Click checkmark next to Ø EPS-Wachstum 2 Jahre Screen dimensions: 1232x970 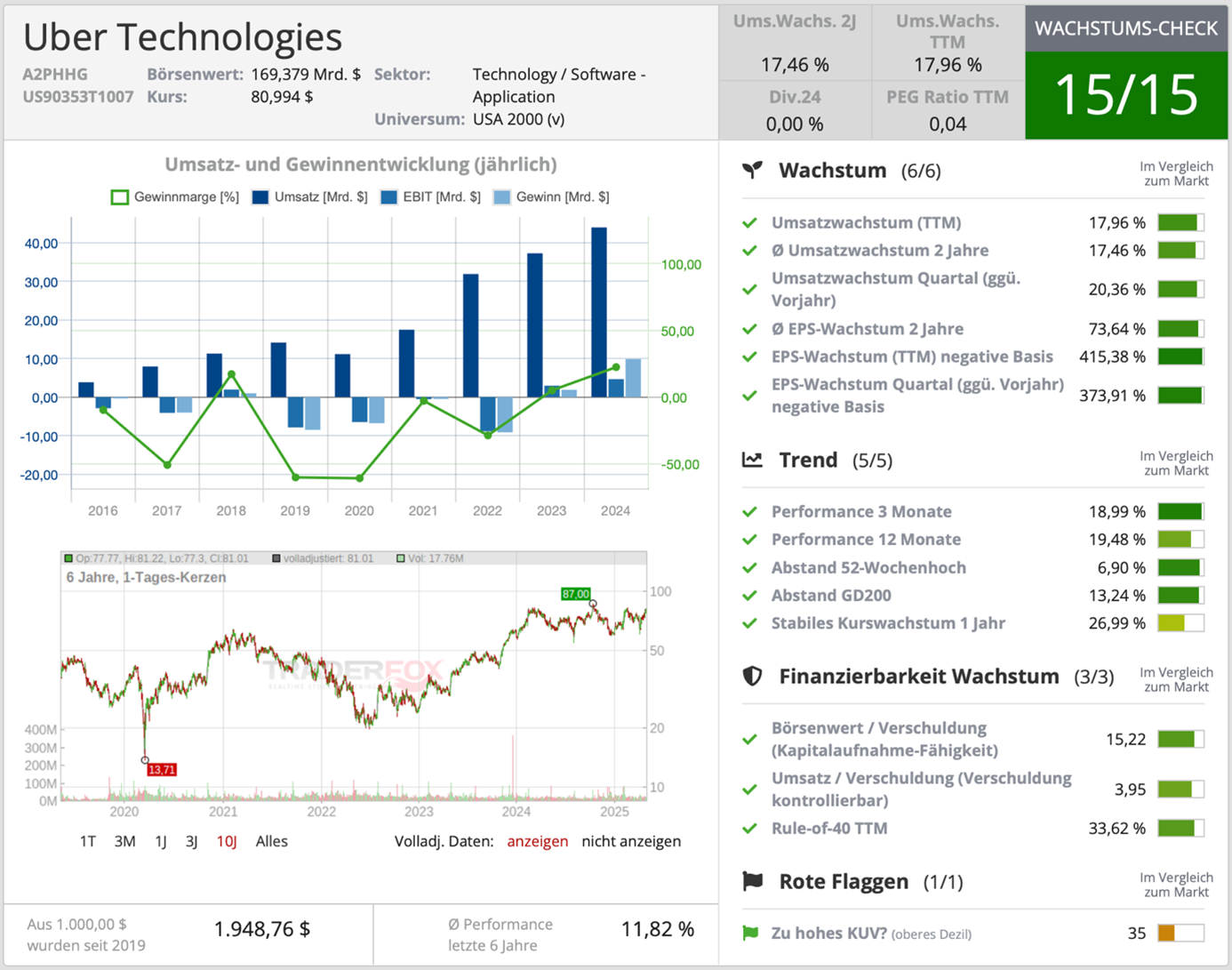click(x=749, y=329)
